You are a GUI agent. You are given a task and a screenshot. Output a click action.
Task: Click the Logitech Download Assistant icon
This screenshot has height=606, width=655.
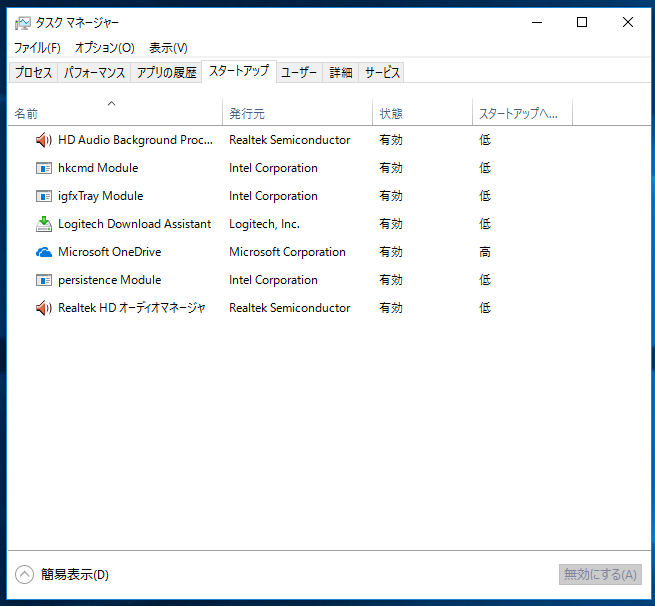tap(44, 224)
